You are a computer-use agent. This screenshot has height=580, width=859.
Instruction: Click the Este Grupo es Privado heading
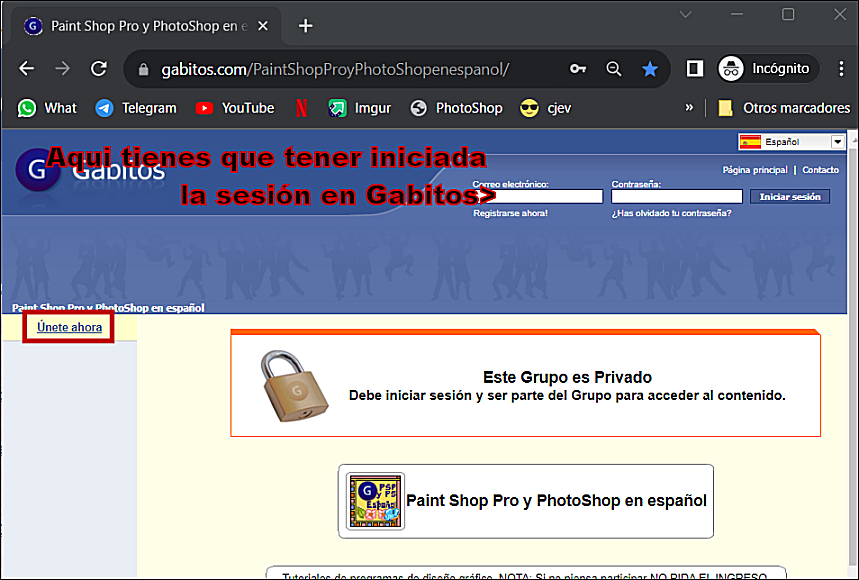(x=567, y=377)
